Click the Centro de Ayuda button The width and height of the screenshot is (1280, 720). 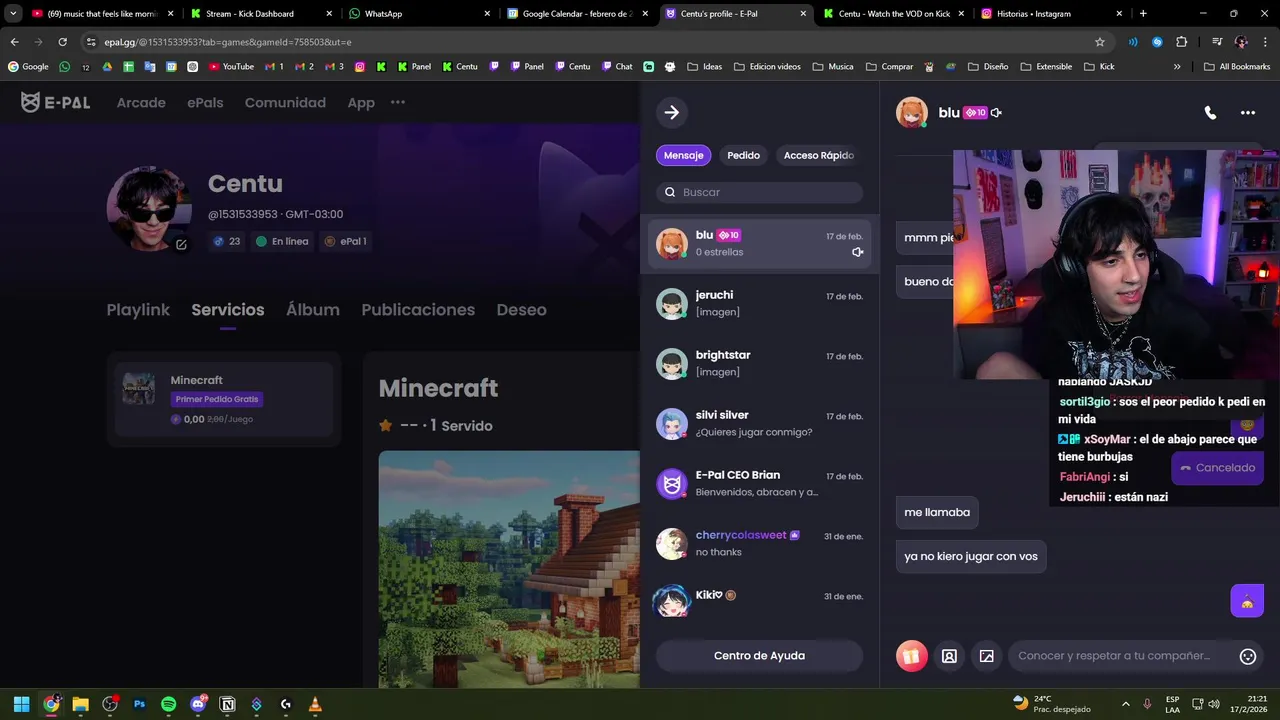point(759,656)
